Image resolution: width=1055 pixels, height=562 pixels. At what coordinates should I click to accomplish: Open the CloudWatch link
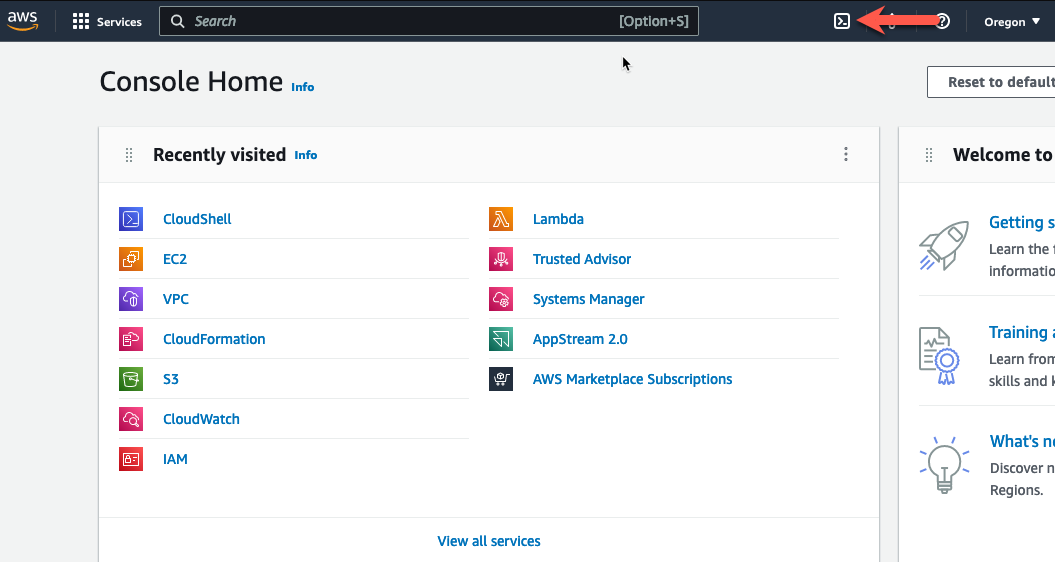[x=201, y=419]
